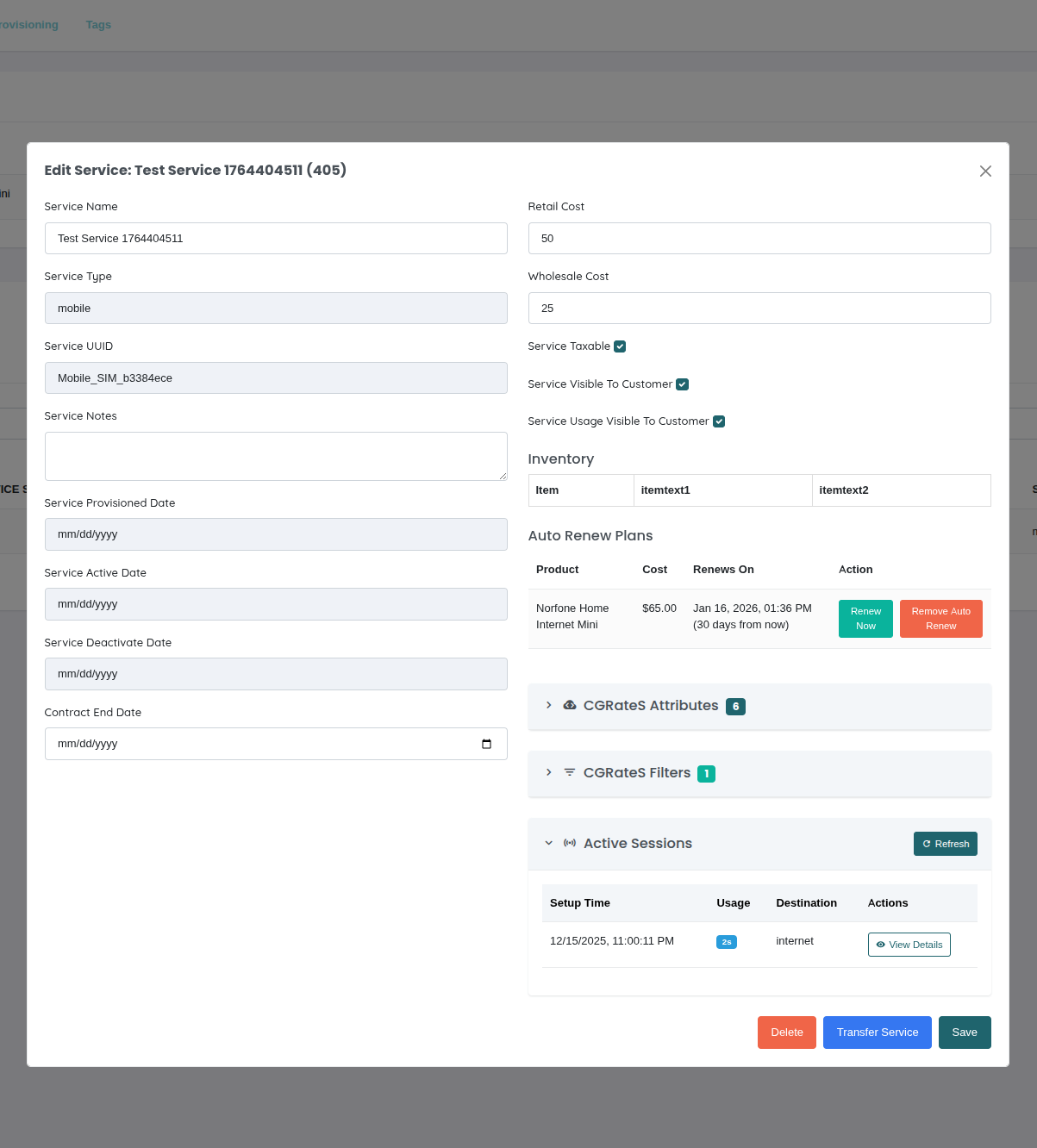The height and width of the screenshot is (1148, 1037).
Task: Click Renew Now for Norfone Home Internet Mini
Action: point(865,618)
